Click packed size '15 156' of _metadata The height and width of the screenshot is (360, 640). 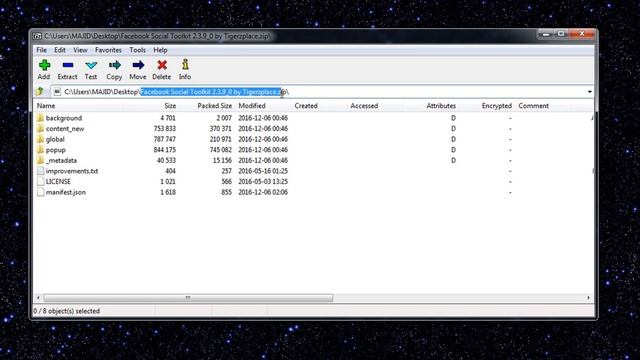[222, 160]
